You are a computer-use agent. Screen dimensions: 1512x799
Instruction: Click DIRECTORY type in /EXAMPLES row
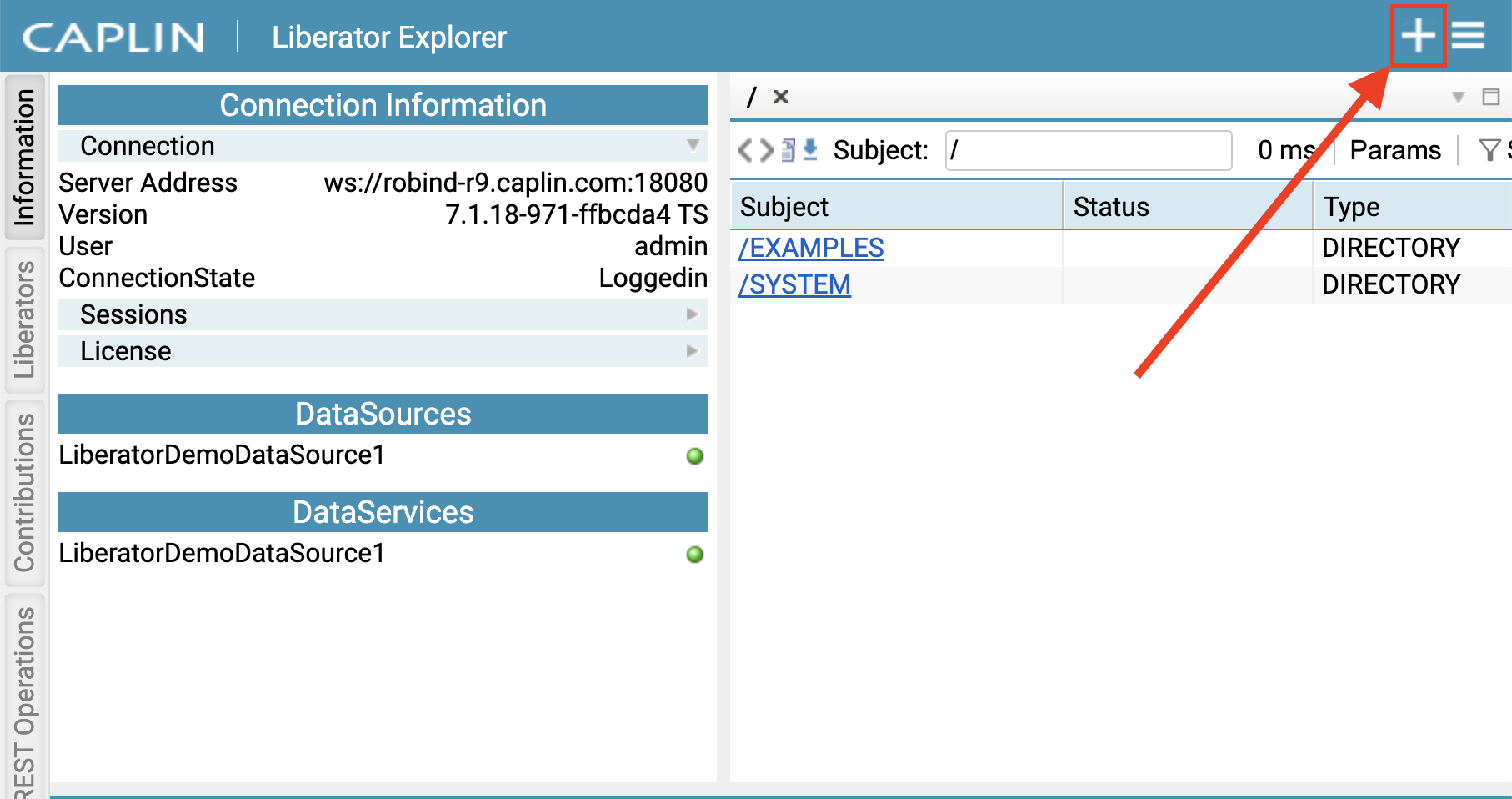[x=1391, y=248]
